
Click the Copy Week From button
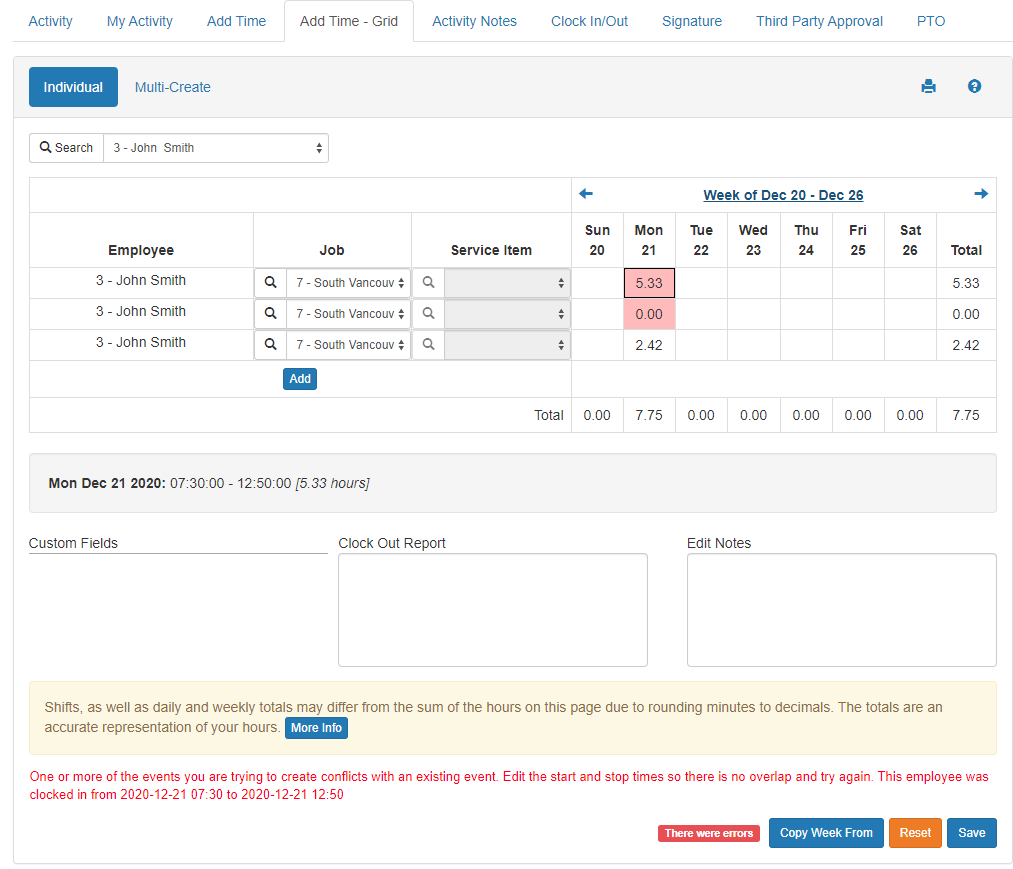click(x=826, y=832)
